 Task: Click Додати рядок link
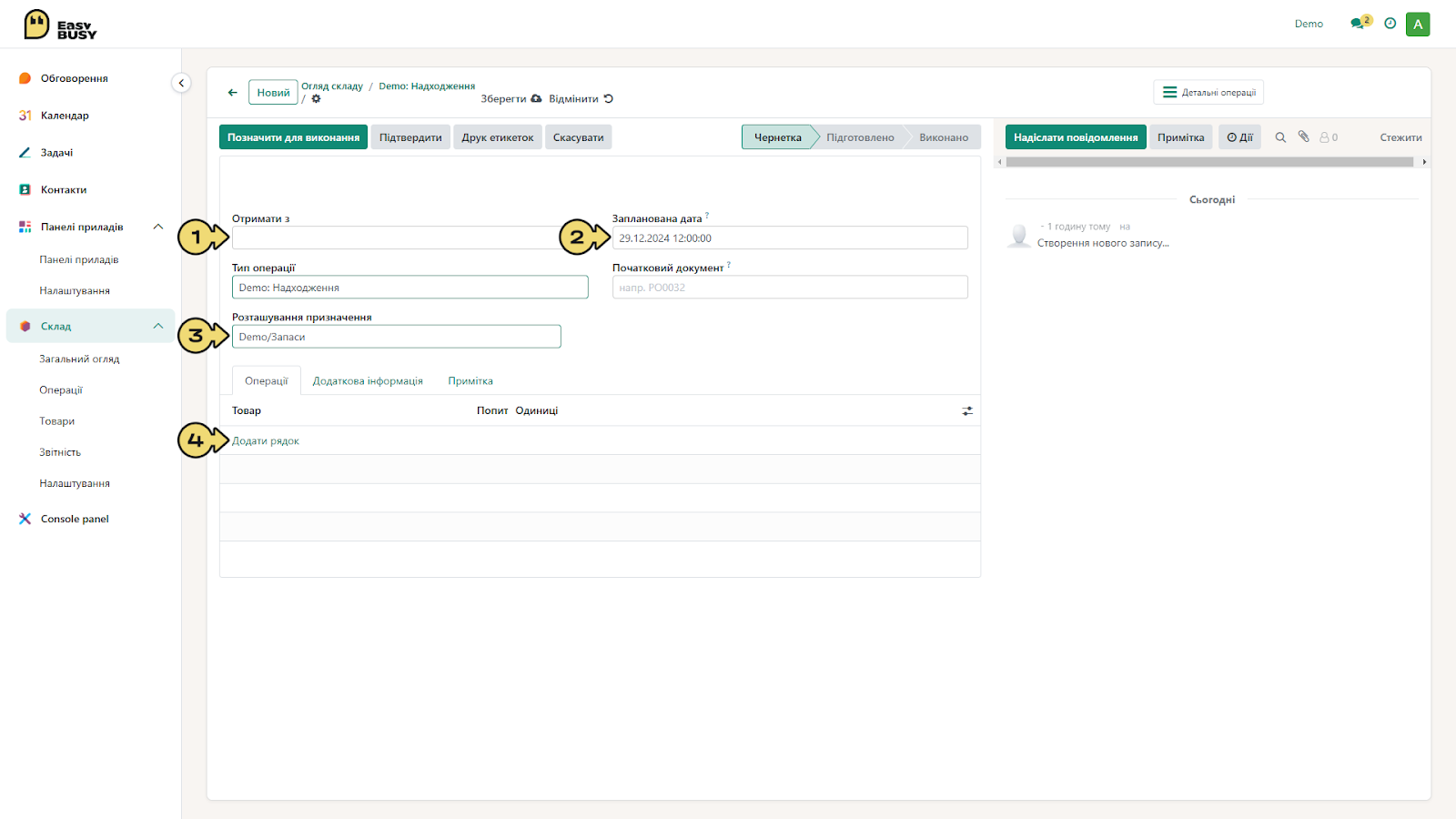click(x=266, y=441)
